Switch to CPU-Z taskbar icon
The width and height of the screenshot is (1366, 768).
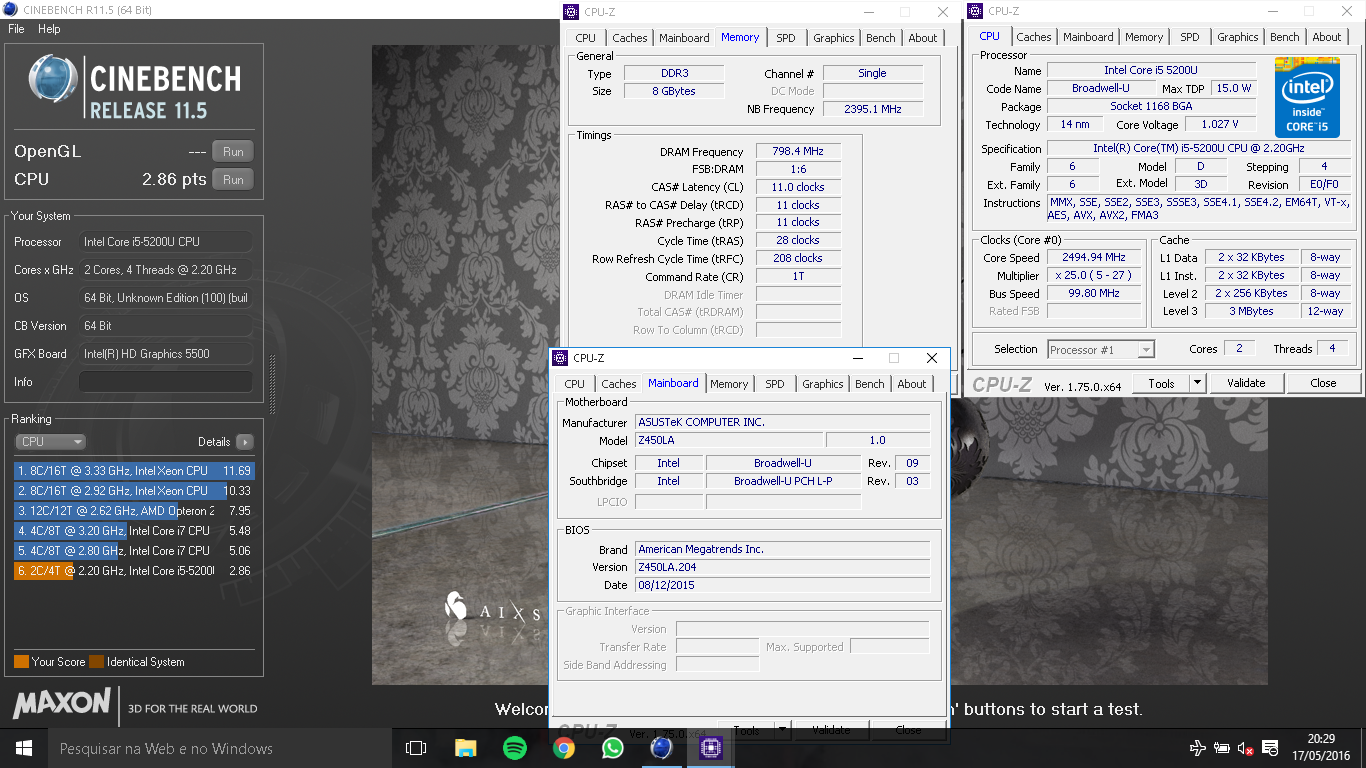pyautogui.click(x=710, y=748)
